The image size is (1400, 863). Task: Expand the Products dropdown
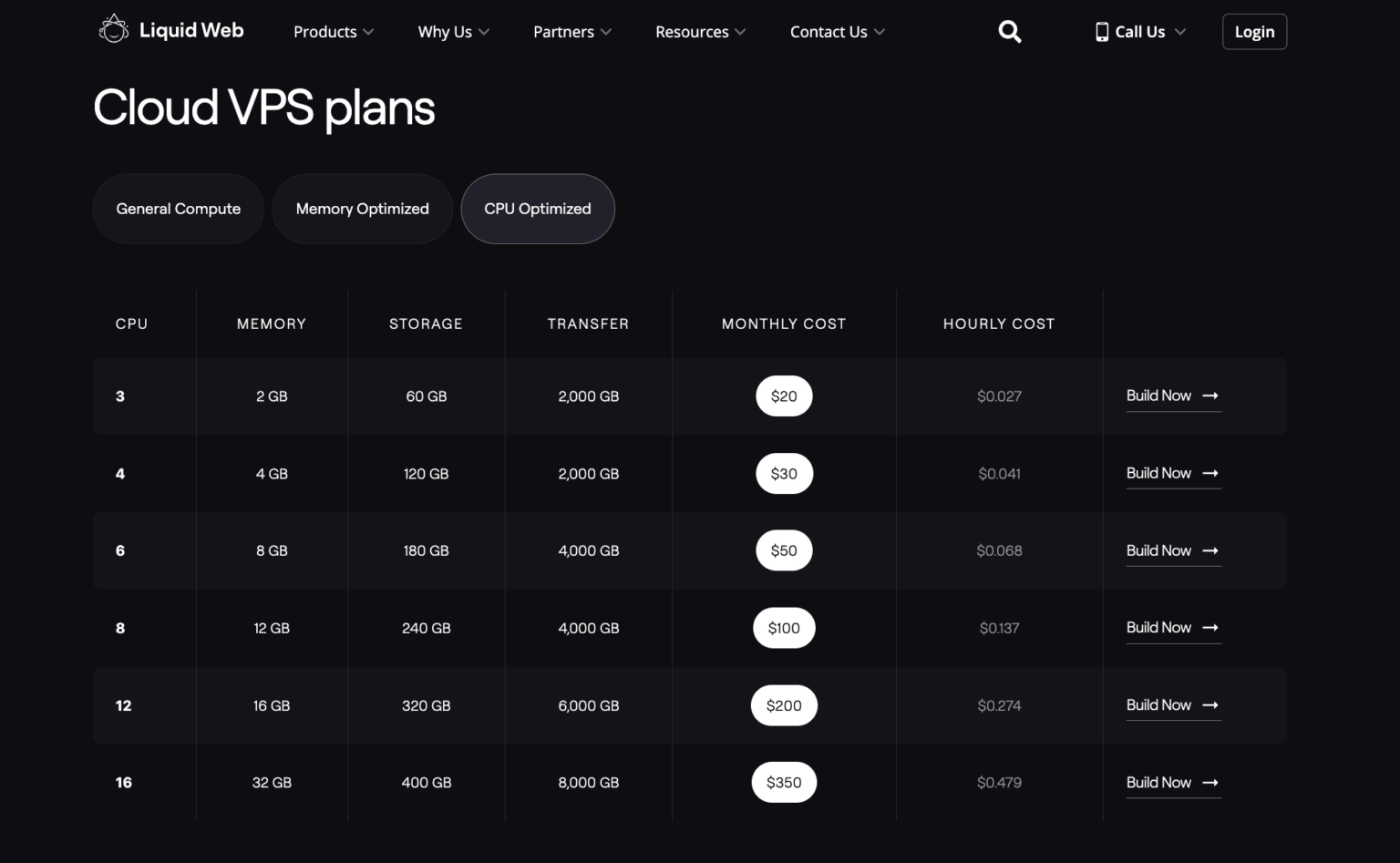pos(333,31)
